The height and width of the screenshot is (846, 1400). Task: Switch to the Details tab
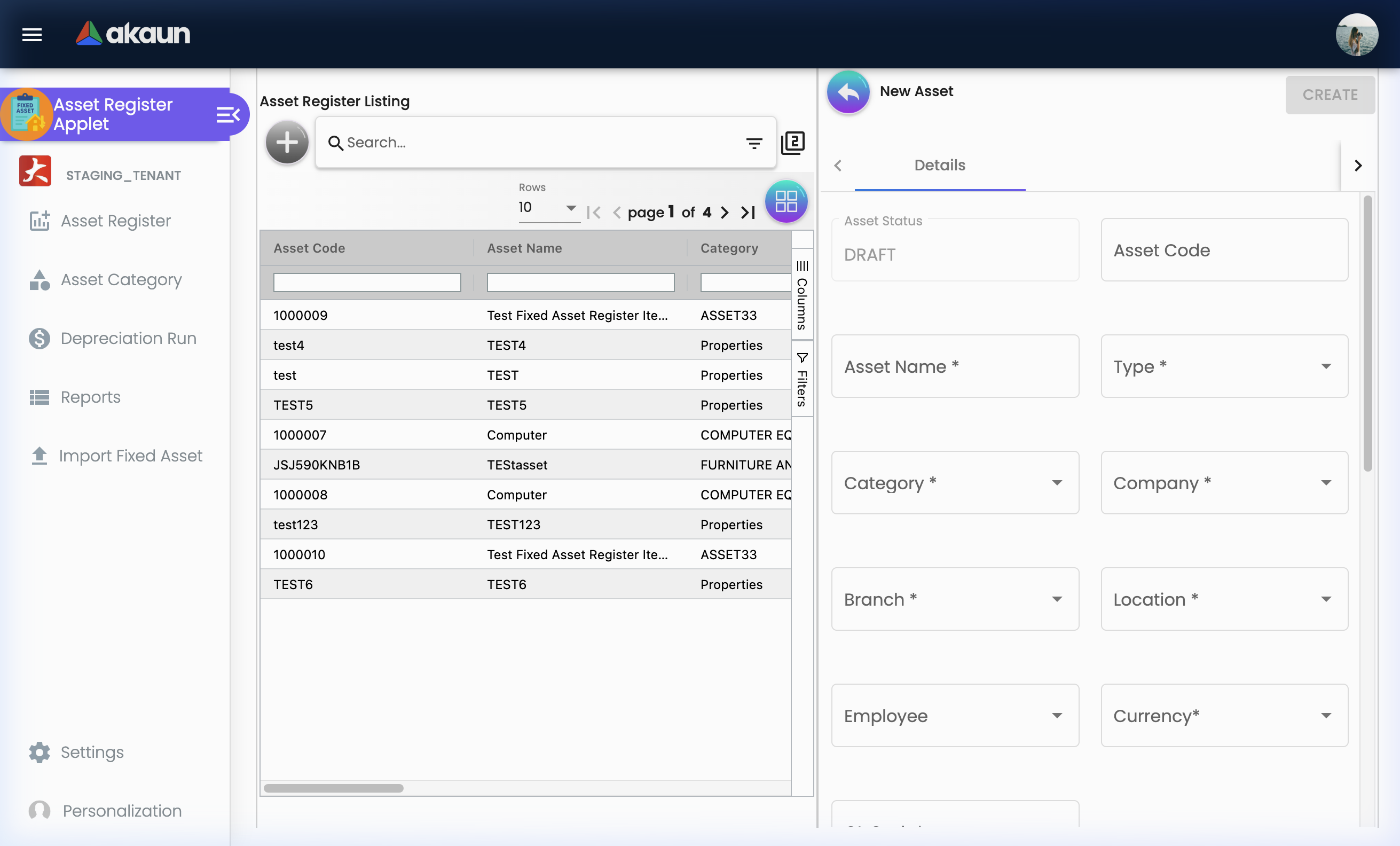click(x=940, y=166)
